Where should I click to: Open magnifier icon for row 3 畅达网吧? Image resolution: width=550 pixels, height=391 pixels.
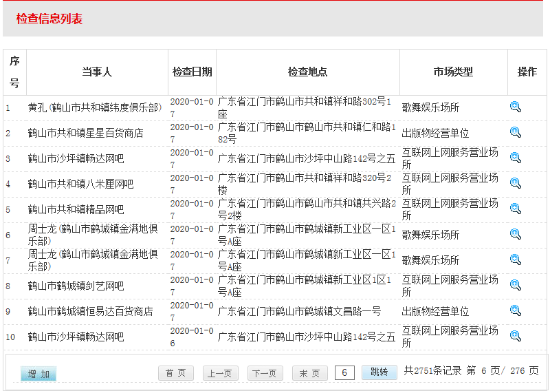point(515,158)
